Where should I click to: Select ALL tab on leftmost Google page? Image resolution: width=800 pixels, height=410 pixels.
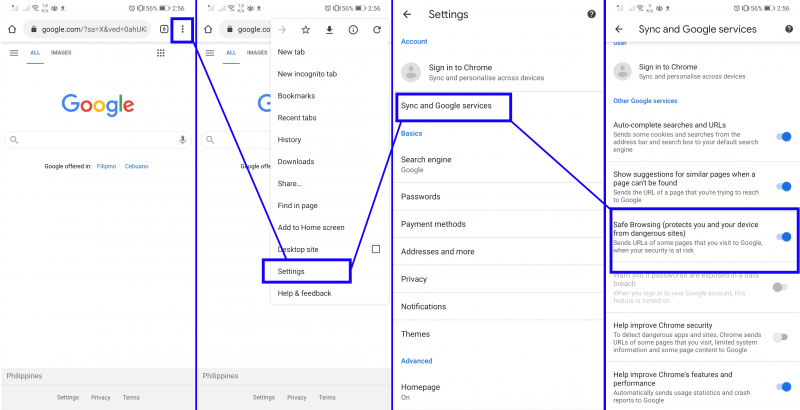[x=35, y=53]
